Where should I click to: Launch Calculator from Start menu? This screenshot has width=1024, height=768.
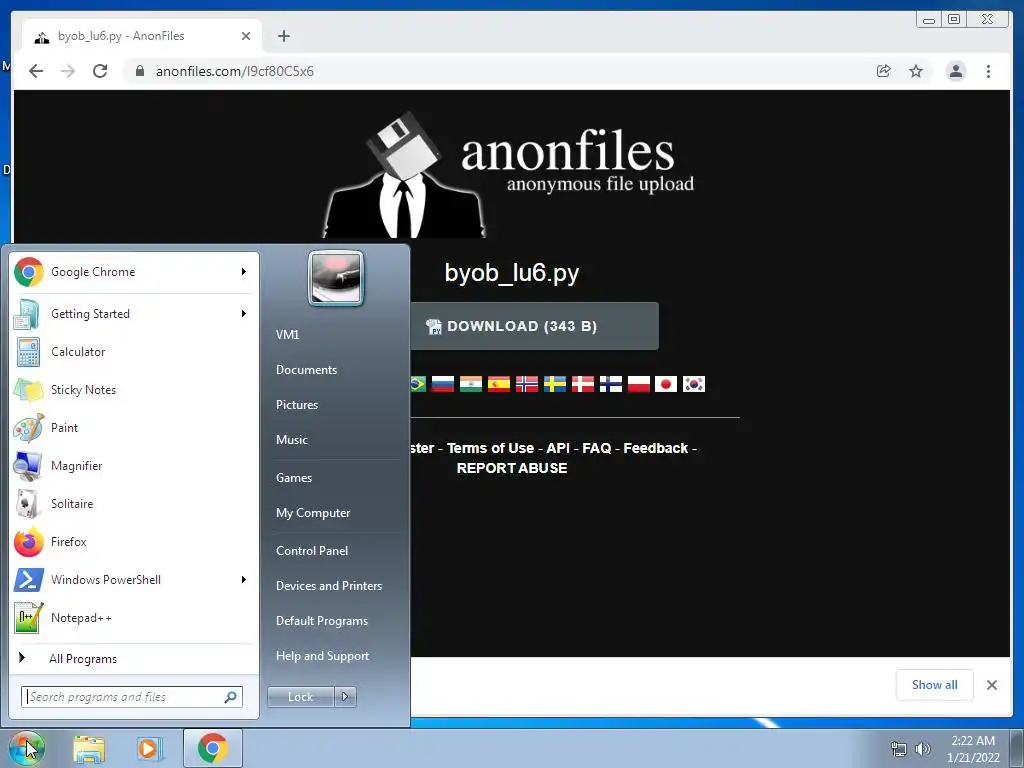pos(134,351)
